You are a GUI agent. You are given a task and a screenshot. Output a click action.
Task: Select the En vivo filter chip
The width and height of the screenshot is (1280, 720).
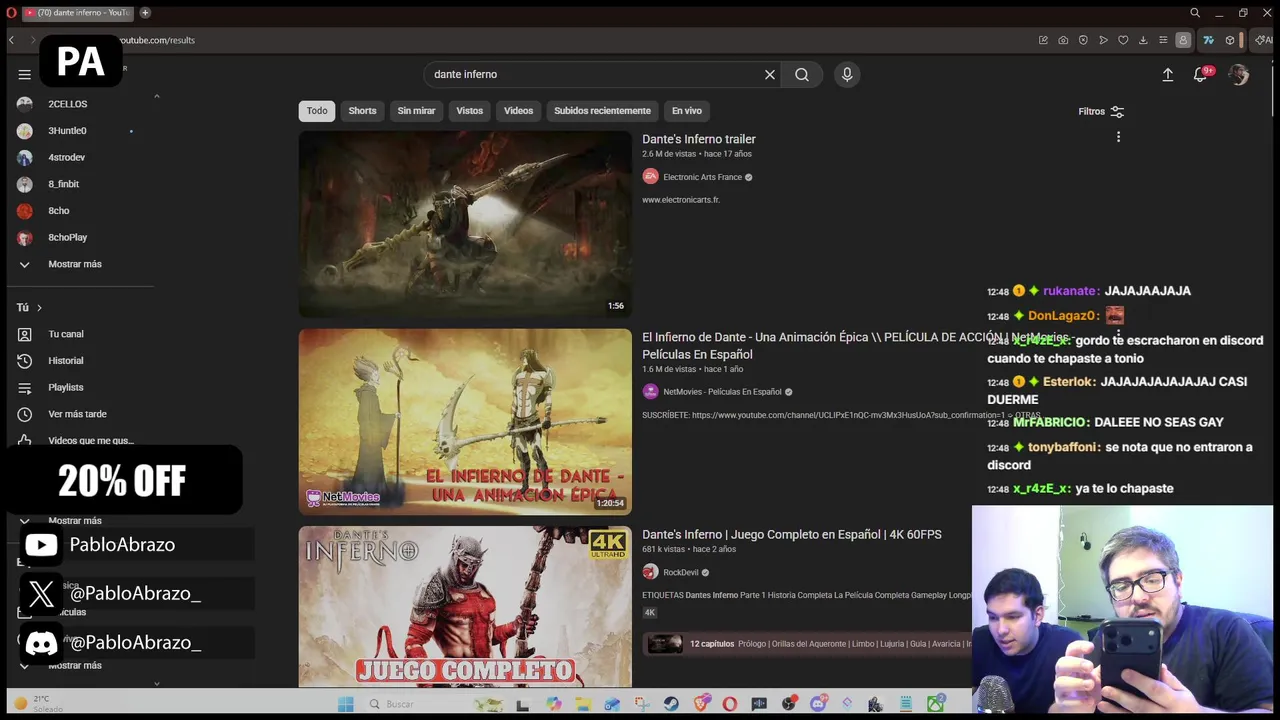pyautogui.click(x=686, y=111)
